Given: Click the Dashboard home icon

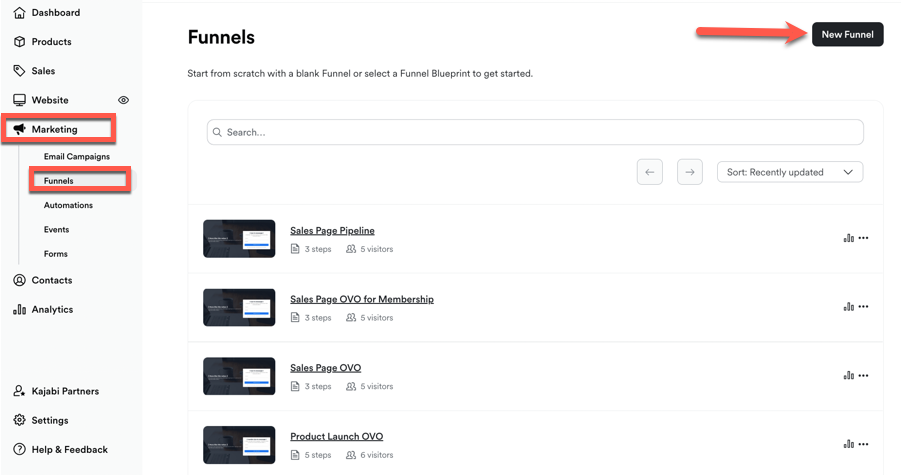Looking at the screenshot, I should tap(19, 13).
